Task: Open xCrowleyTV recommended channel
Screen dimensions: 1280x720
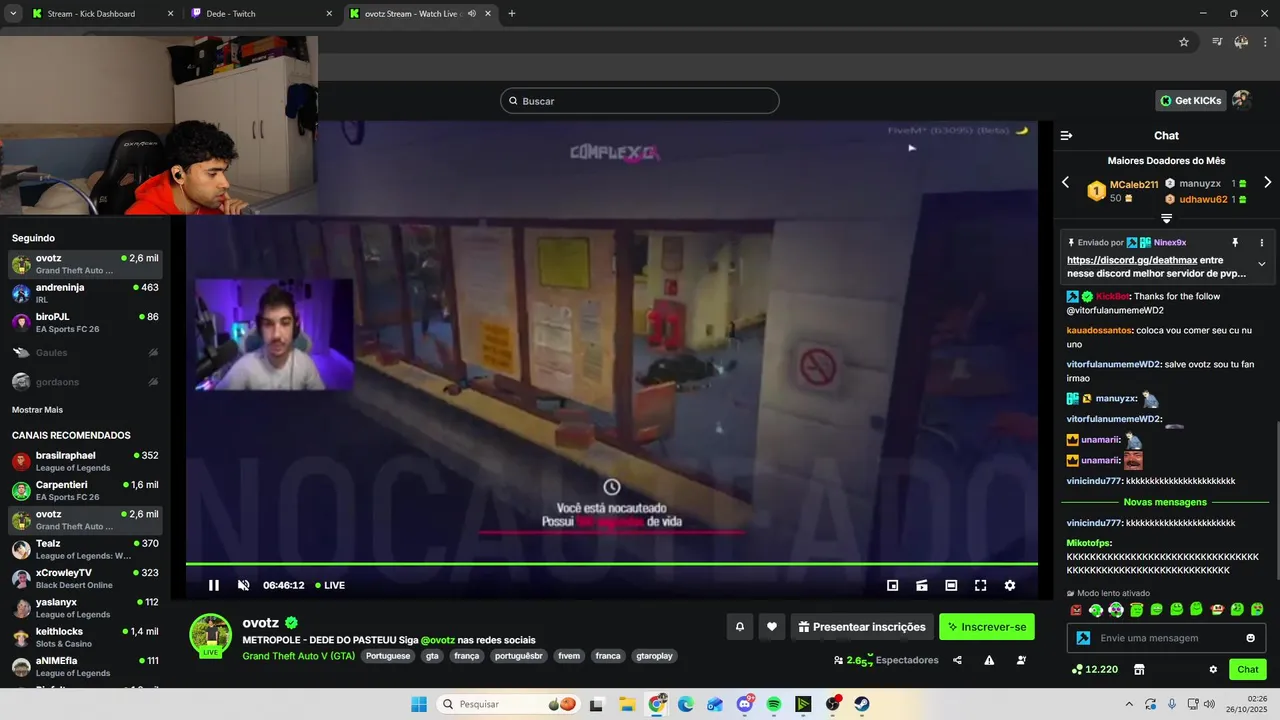Action: pyautogui.click(x=85, y=578)
